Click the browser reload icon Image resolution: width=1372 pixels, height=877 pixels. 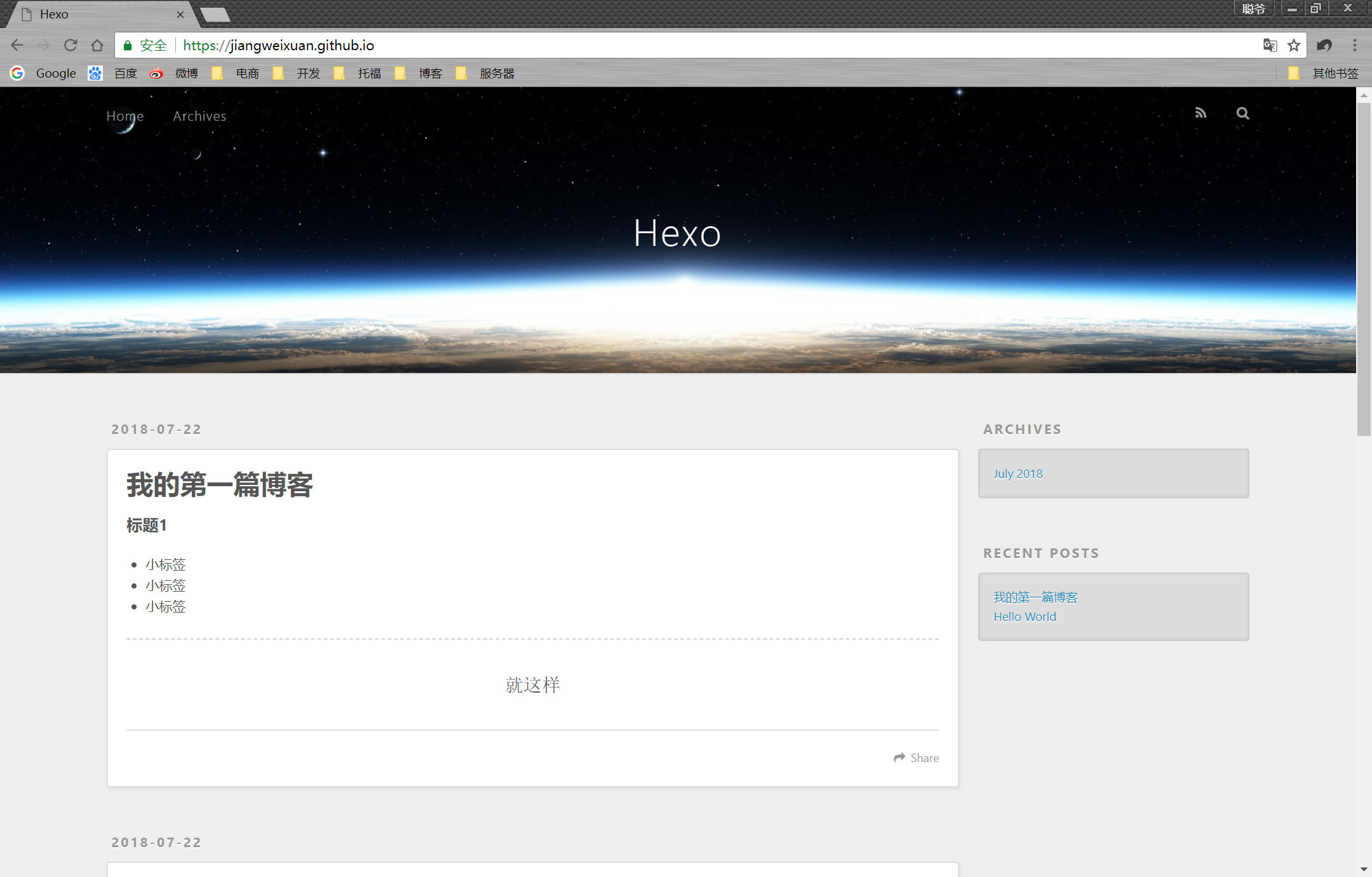pyautogui.click(x=71, y=45)
